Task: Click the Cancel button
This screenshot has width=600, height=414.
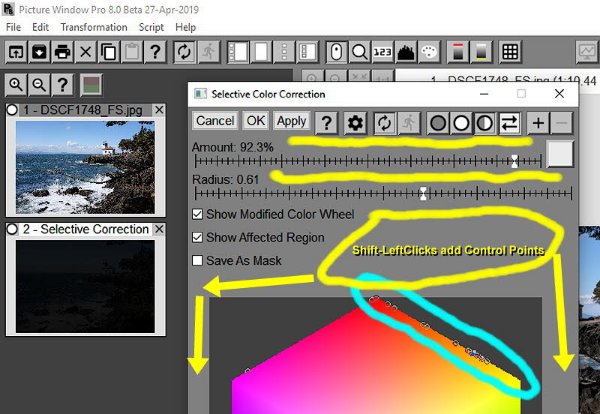Action: 215,121
